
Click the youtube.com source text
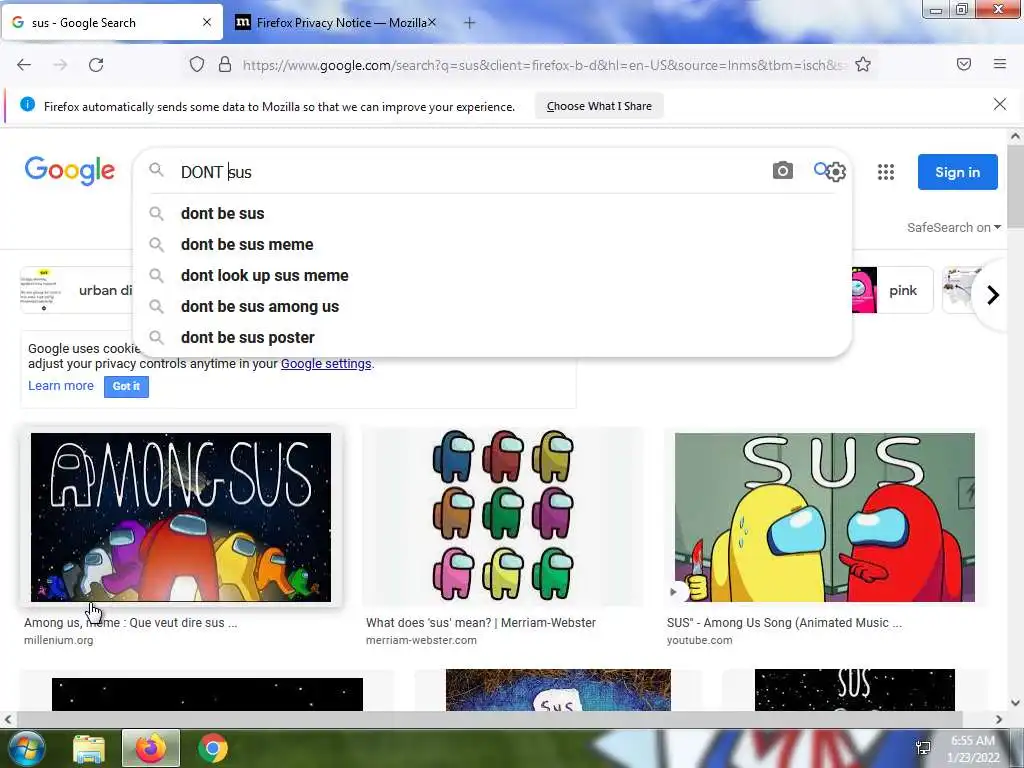699,640
